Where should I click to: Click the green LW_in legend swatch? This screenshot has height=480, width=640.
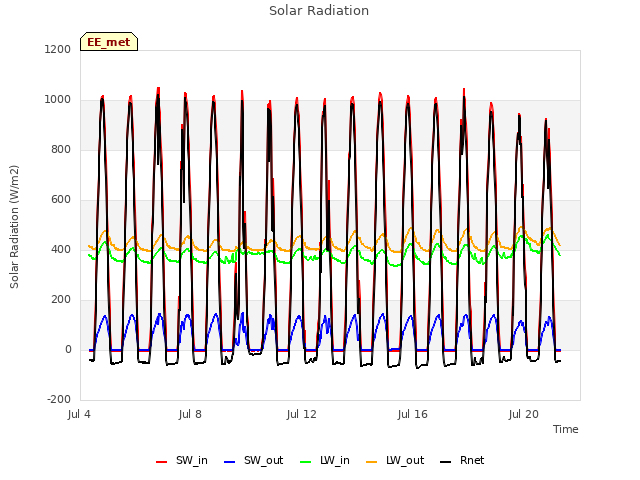pos(306,462)
